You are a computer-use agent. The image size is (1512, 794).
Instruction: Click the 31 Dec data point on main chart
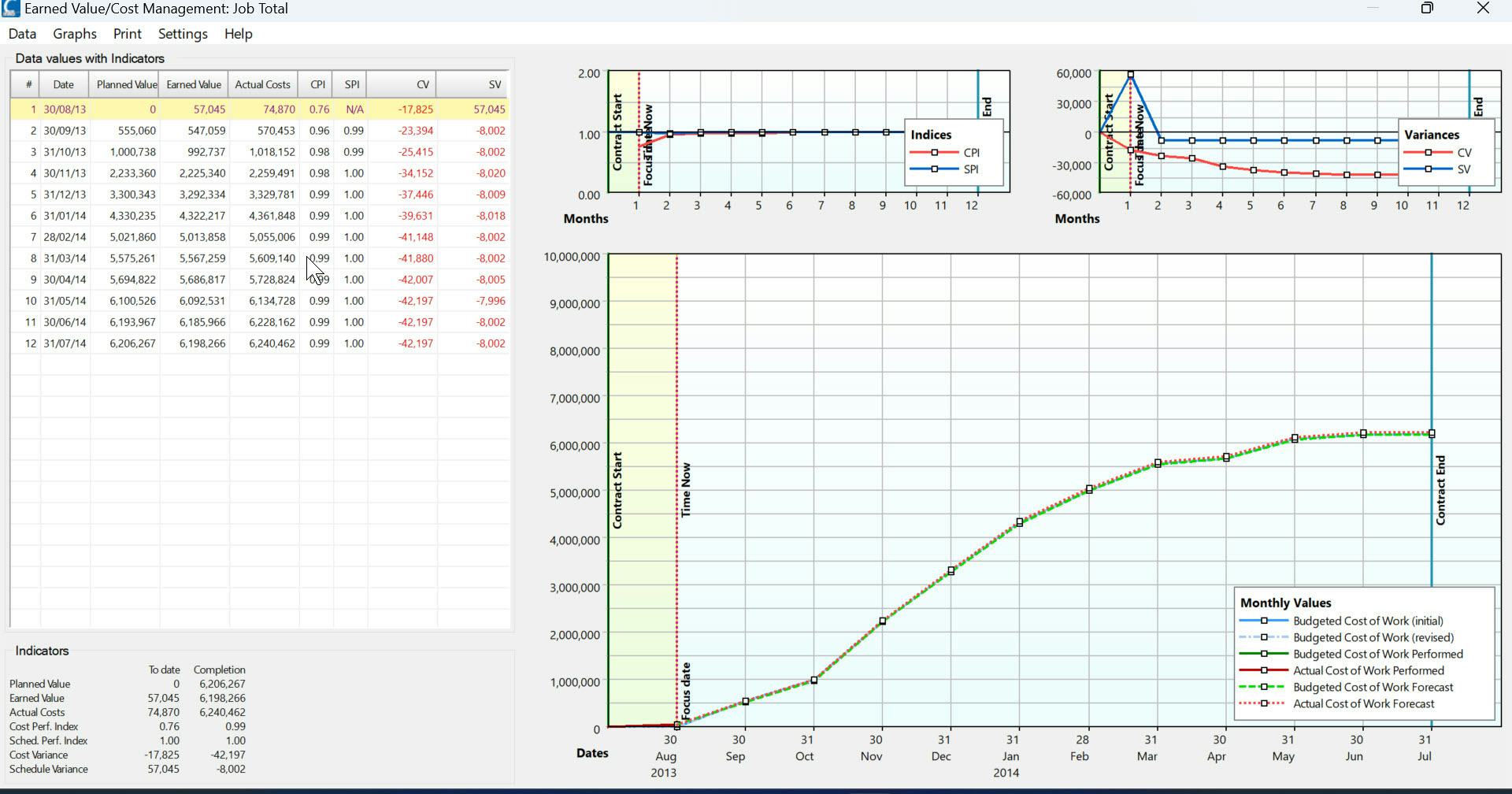[x=951, y=571]
